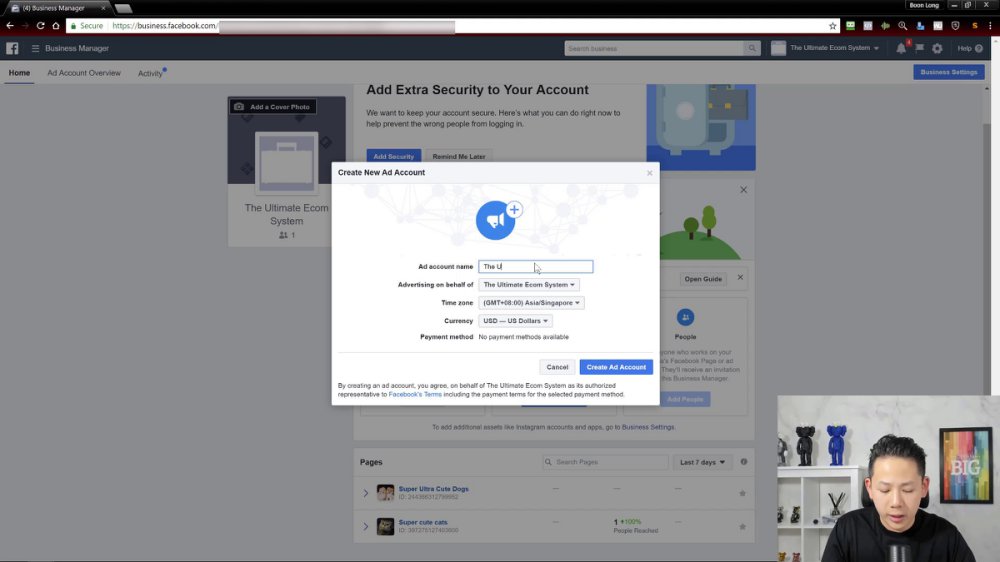Click the Create Ad Account button
Screen dimensions: 1000x562
[x=616, y=367]
